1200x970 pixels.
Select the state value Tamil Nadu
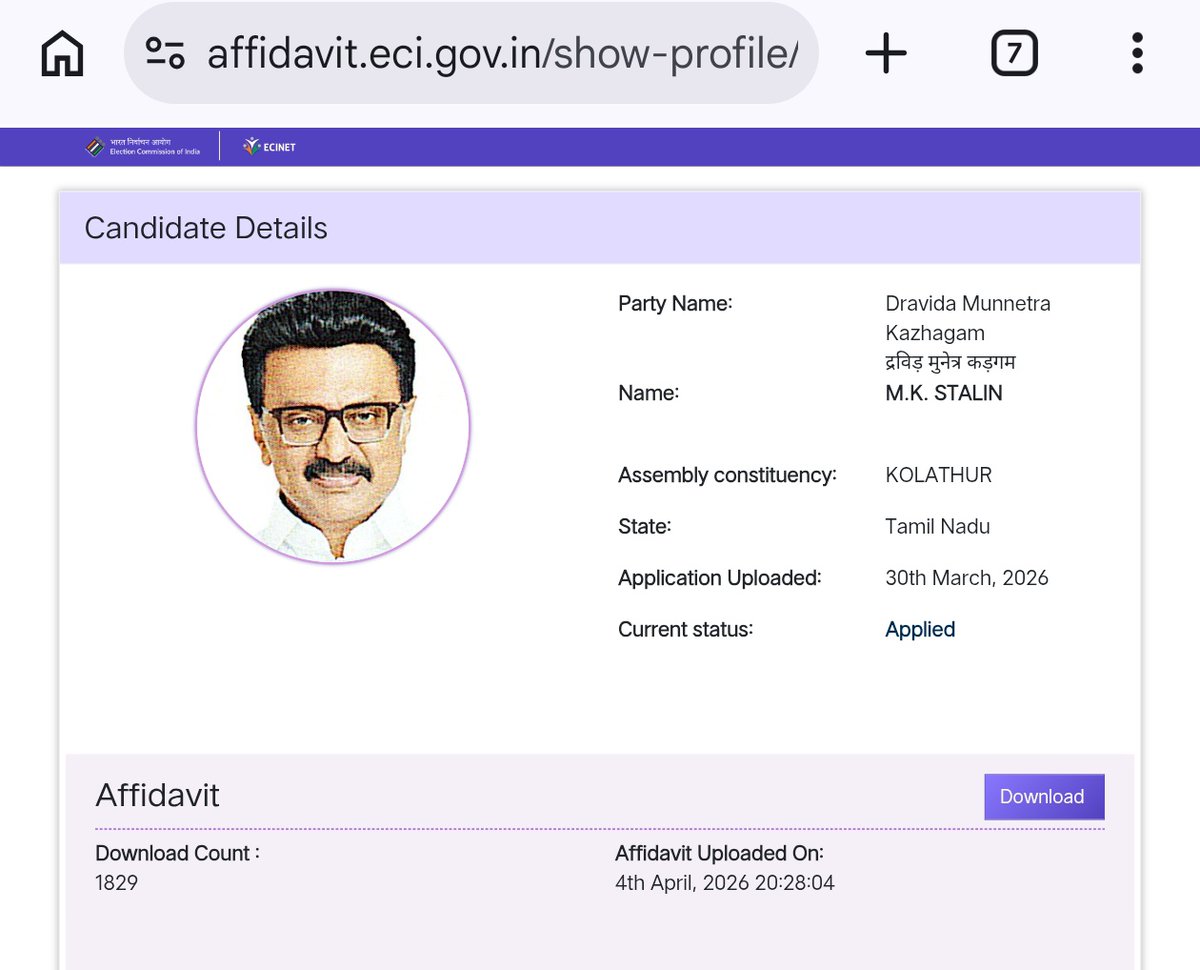click(x=938, y=526)
